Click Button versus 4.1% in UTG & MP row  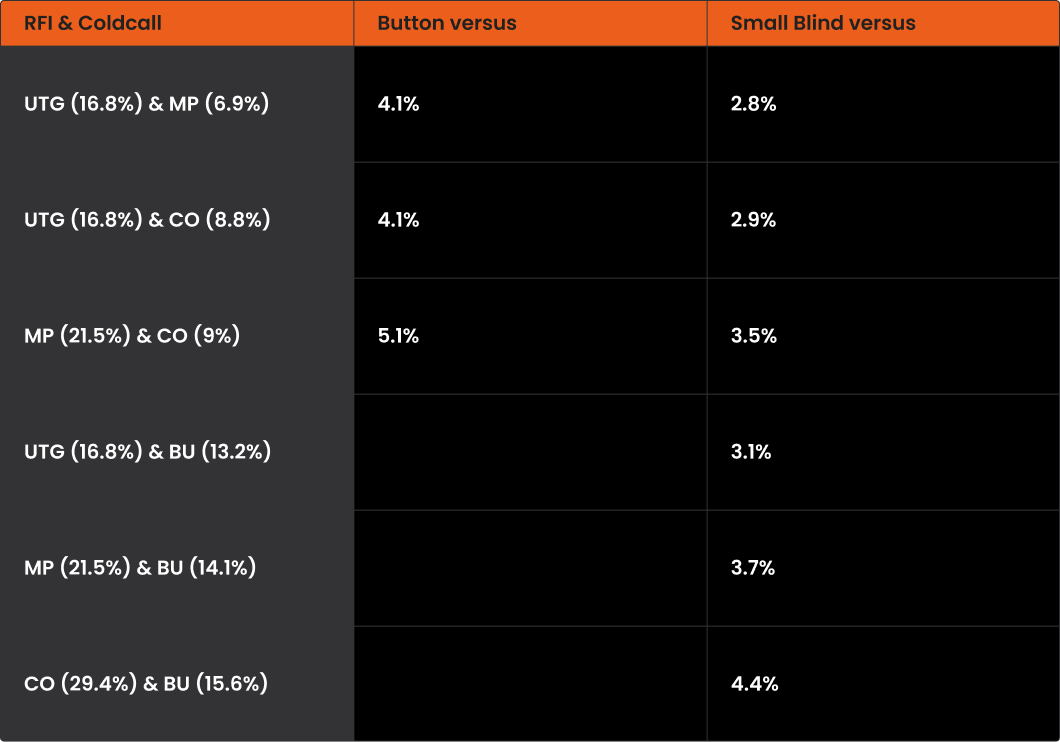coord(399,104)
